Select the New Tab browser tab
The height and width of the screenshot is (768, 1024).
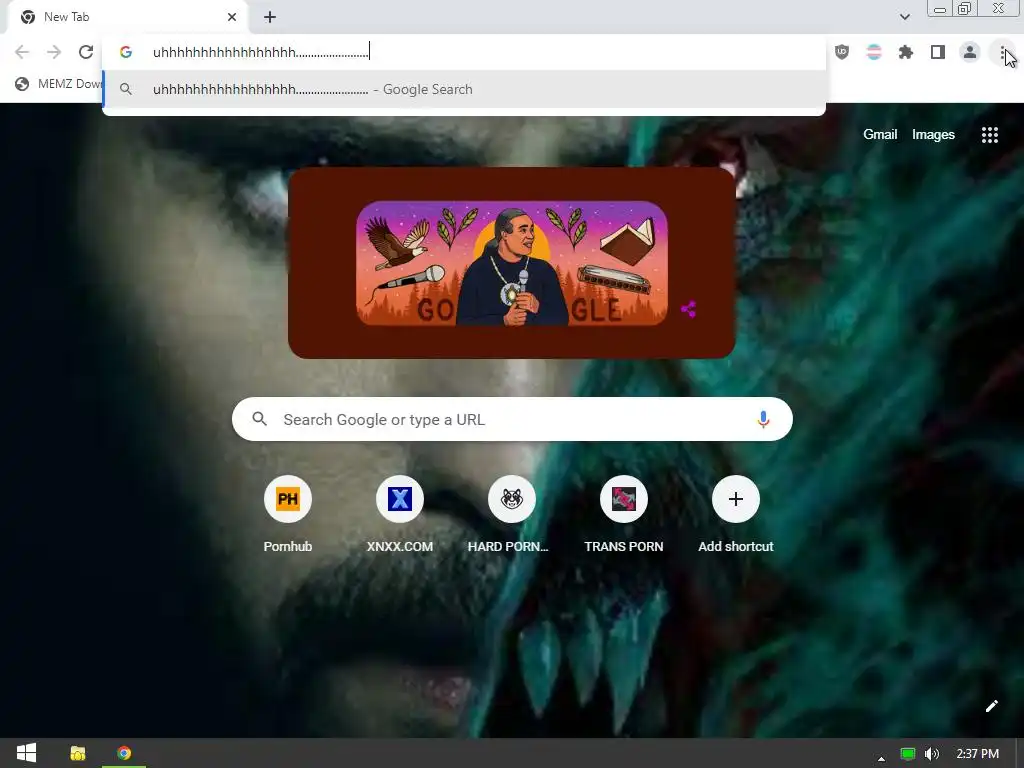[x=127, y=17]
